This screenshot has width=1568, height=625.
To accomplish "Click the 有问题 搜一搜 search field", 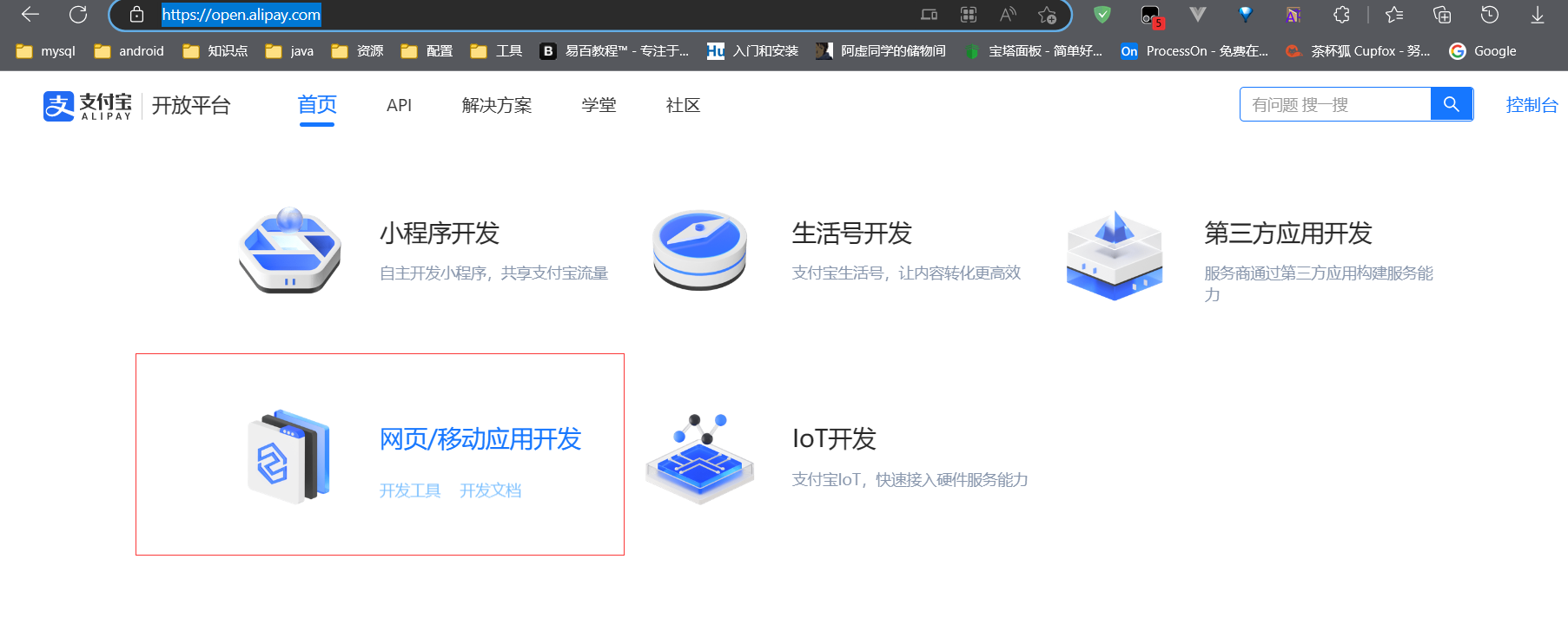I will (1335, 104).
